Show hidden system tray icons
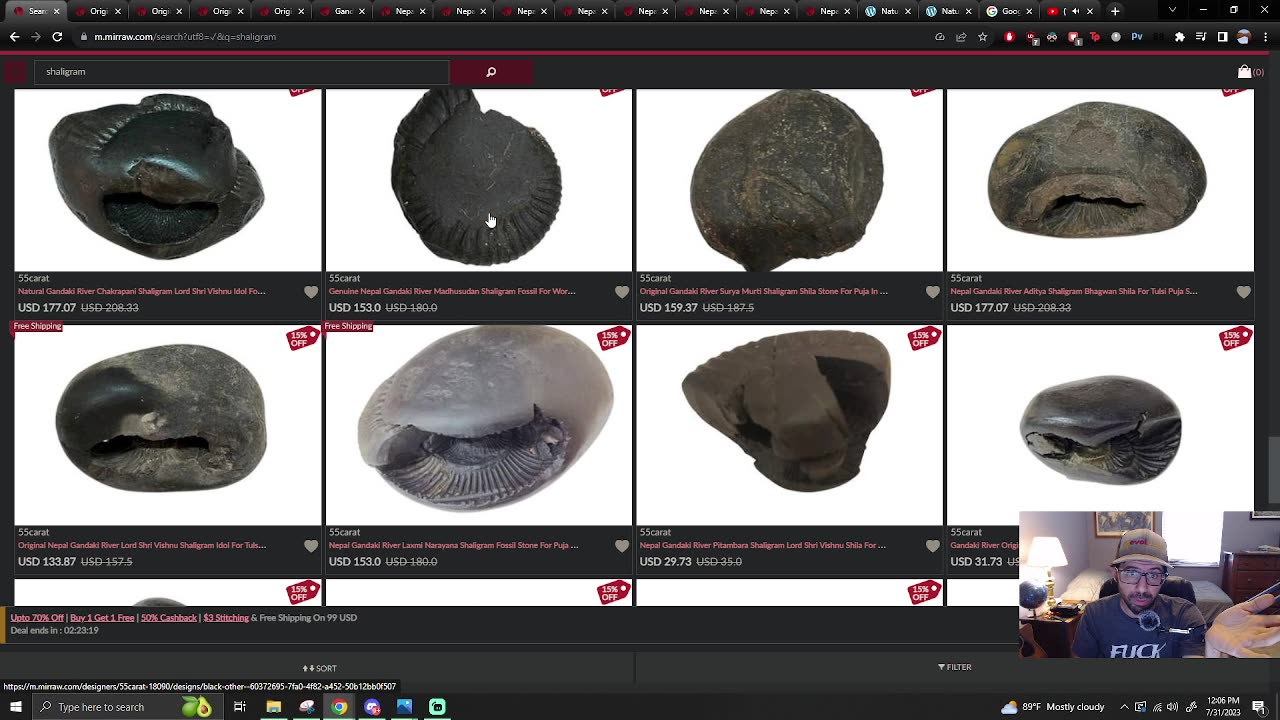The width and height of the screenshot is (1280, 720). (1125, 707)
